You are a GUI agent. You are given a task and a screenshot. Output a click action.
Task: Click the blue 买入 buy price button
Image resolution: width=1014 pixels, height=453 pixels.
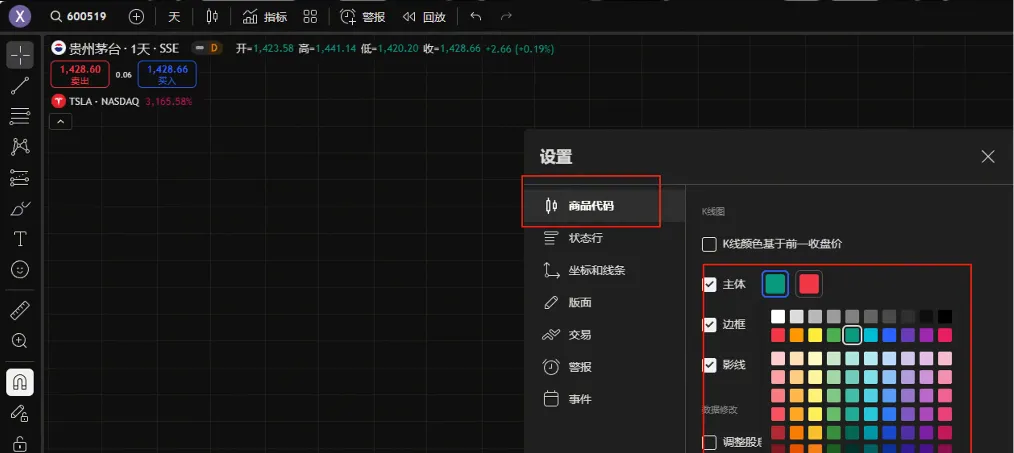(x=167, y=74)
